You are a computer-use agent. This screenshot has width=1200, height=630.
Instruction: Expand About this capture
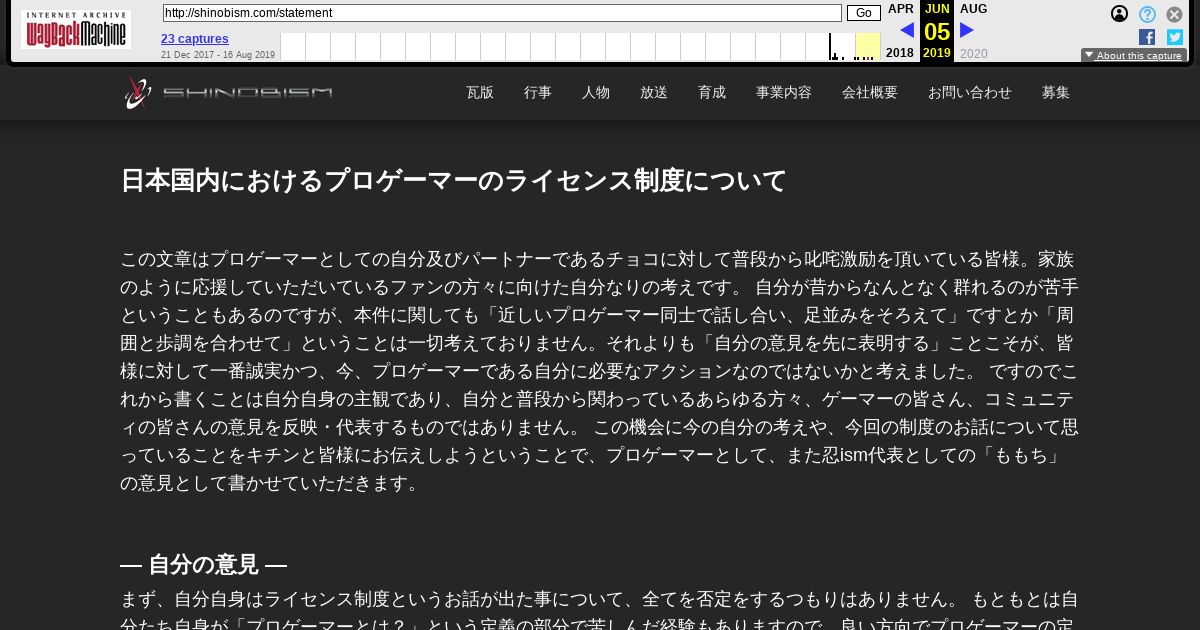1134,56
